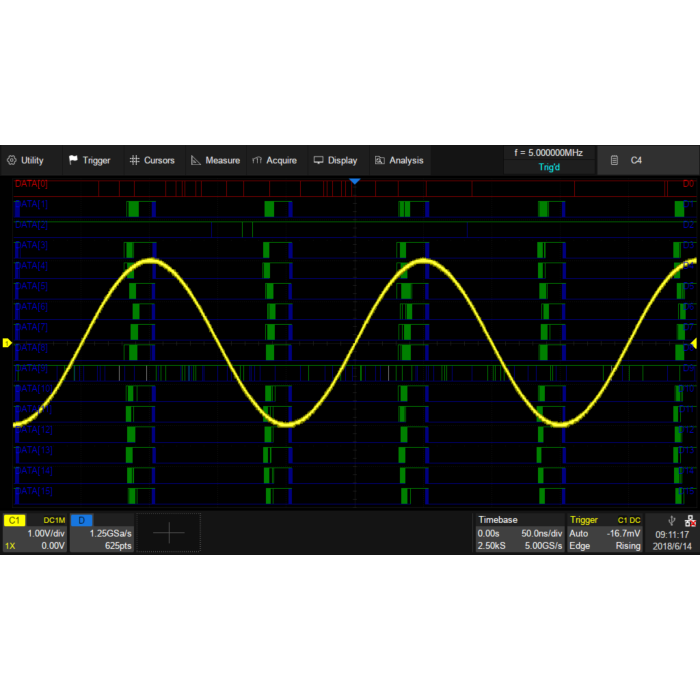Click the USB connection status icon
This screenshot has height=700, width=700.
tap(670, 520)
